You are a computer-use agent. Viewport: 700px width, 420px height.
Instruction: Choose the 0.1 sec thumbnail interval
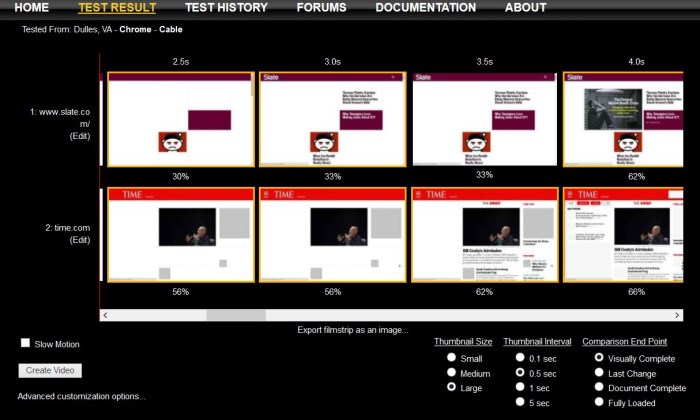pyautogui.click(x=520, y=357)
